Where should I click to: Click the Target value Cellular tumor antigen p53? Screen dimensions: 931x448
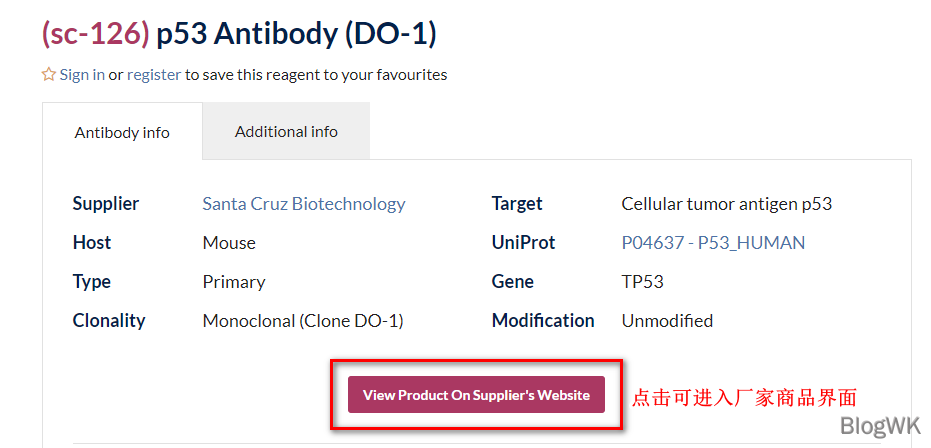coord(727,204)
